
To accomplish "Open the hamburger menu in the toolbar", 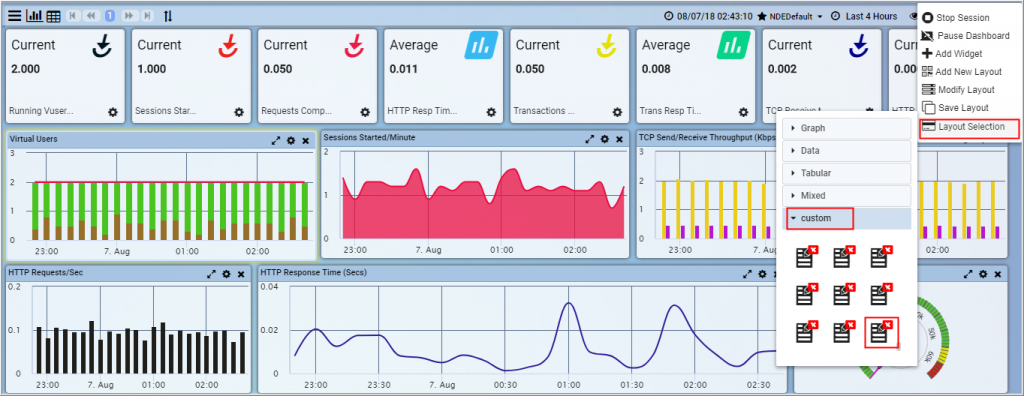I will [x=14, y=16].
